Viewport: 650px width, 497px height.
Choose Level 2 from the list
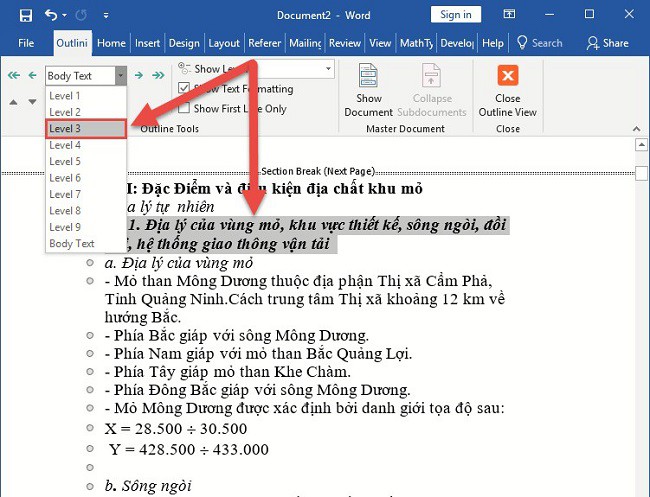86,112
